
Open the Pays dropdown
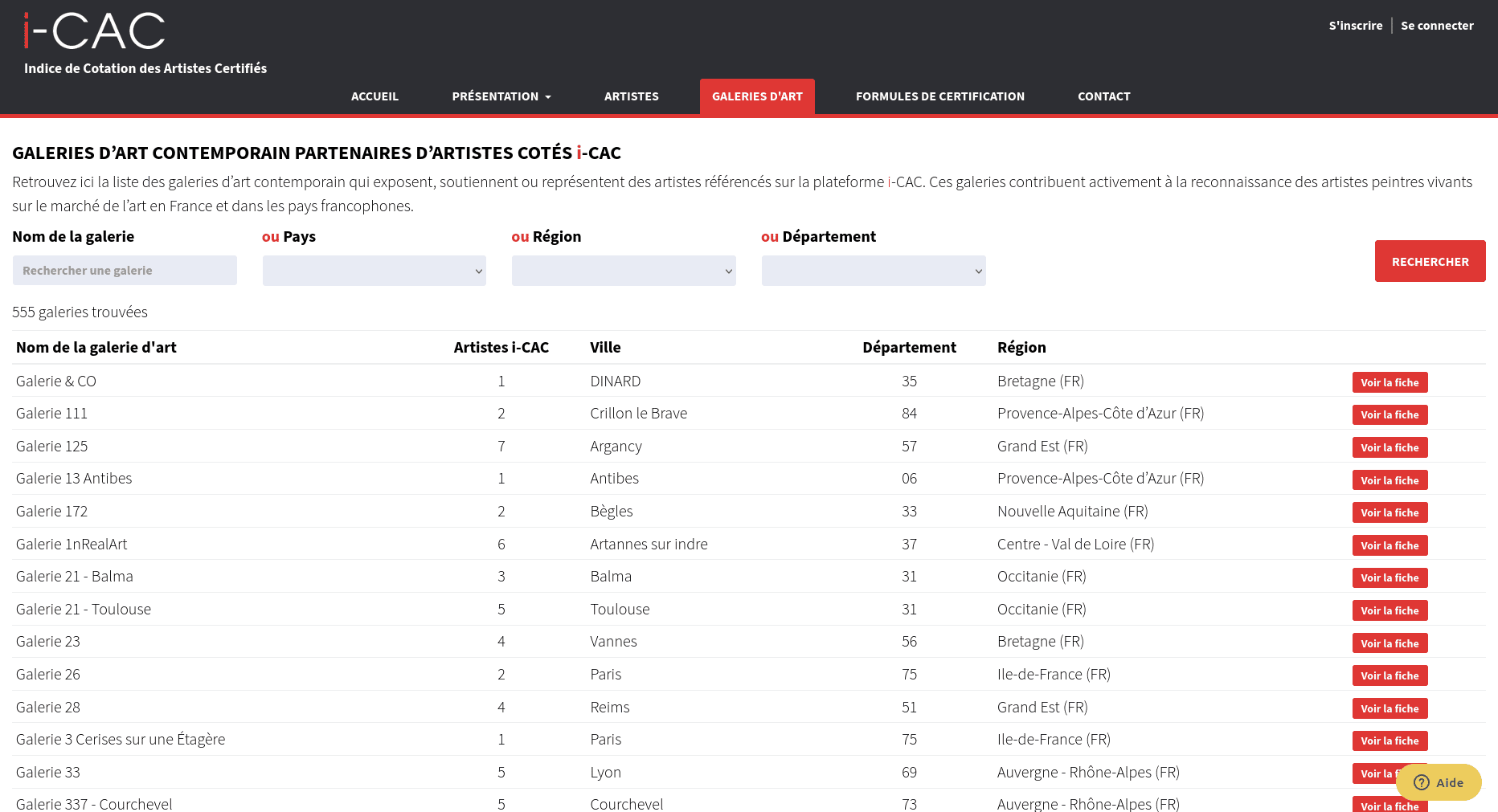(374, 271)
